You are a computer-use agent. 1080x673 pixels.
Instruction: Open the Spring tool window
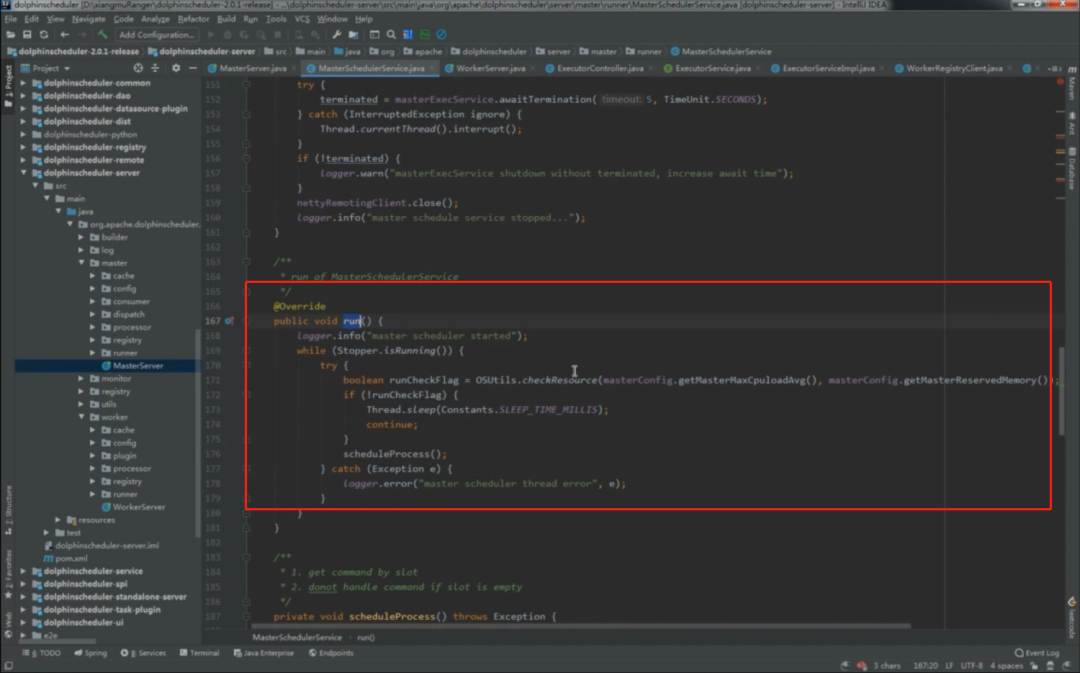[x=90, y=653]
